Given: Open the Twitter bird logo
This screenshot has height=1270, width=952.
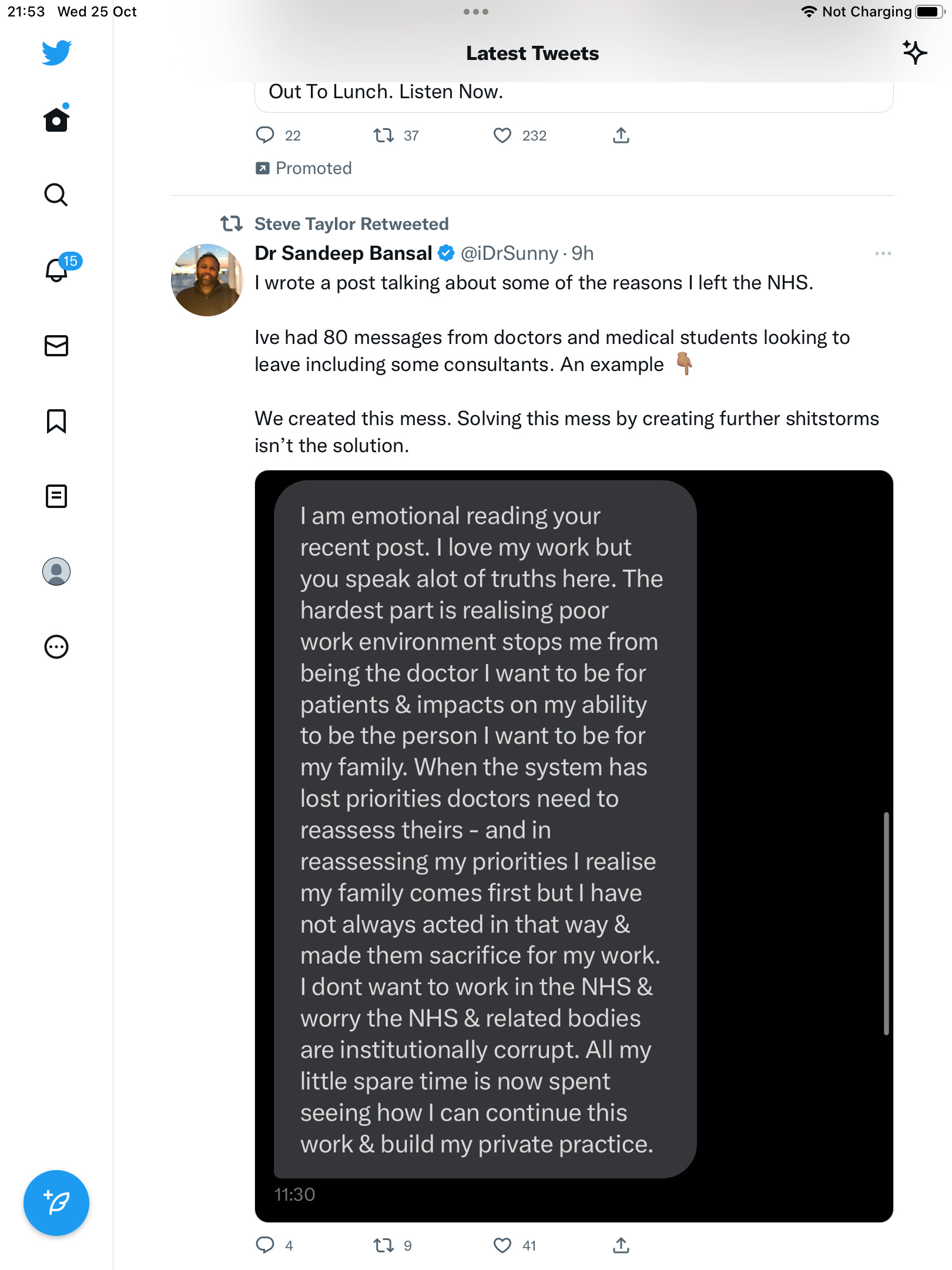Looking at the screenshot, I should 56,52.
